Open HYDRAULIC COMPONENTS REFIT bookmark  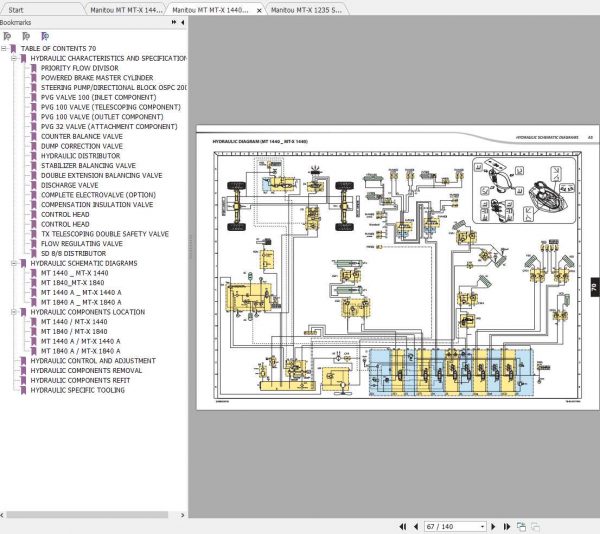[80, 380]
